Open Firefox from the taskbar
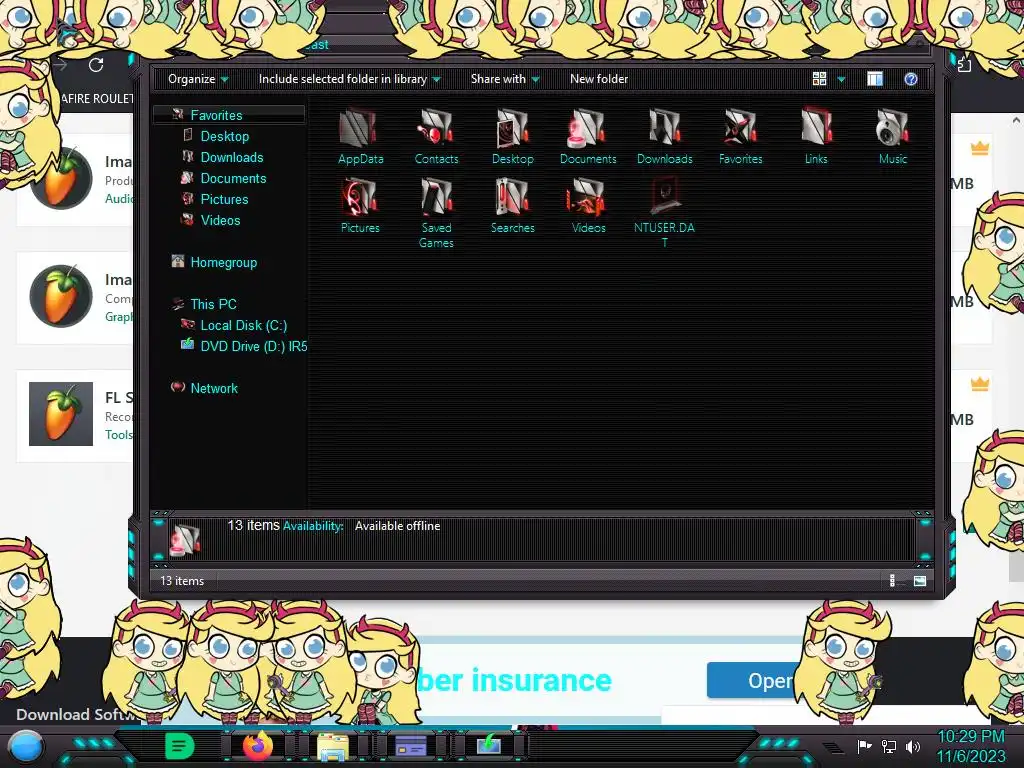The width and height of the screenshot is (1024, 768). (x=258, y=746)
